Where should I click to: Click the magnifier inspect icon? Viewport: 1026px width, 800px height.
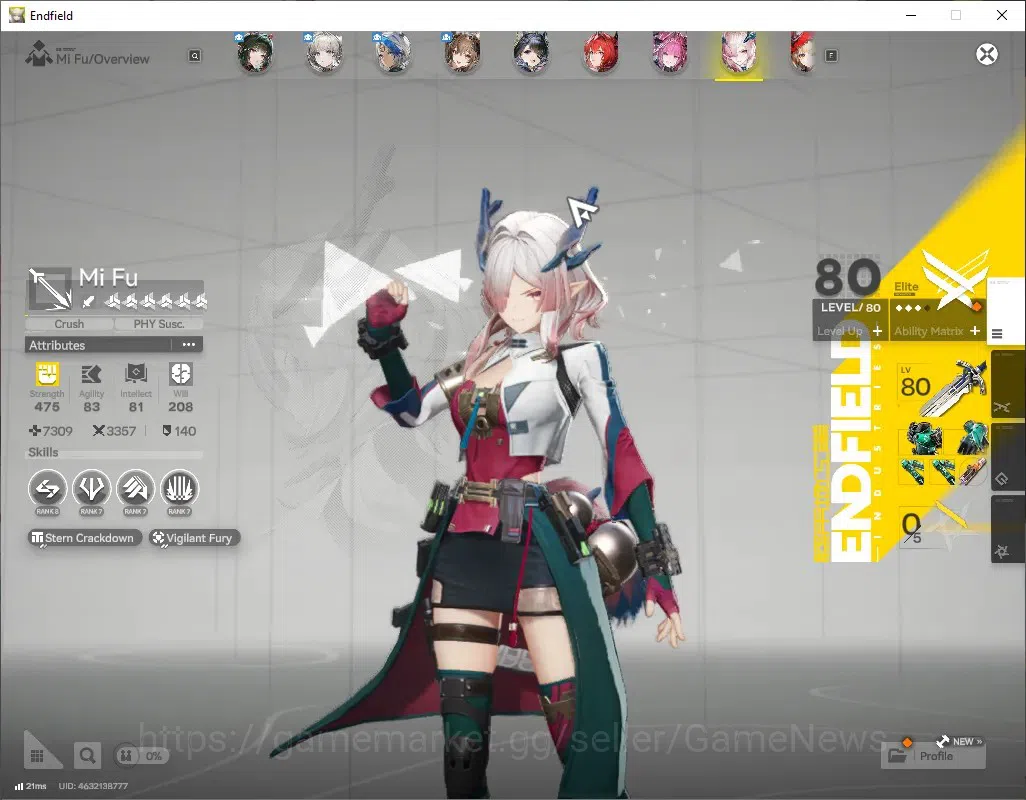pos(86,756)
